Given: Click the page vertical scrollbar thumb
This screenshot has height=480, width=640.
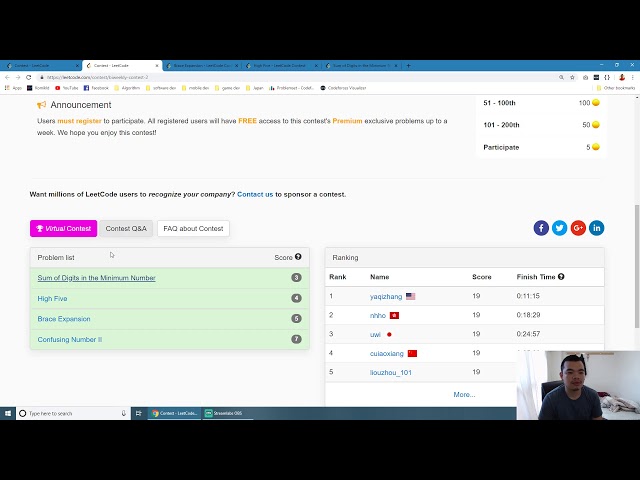Looking at the screenshot, I should point(637,266).
